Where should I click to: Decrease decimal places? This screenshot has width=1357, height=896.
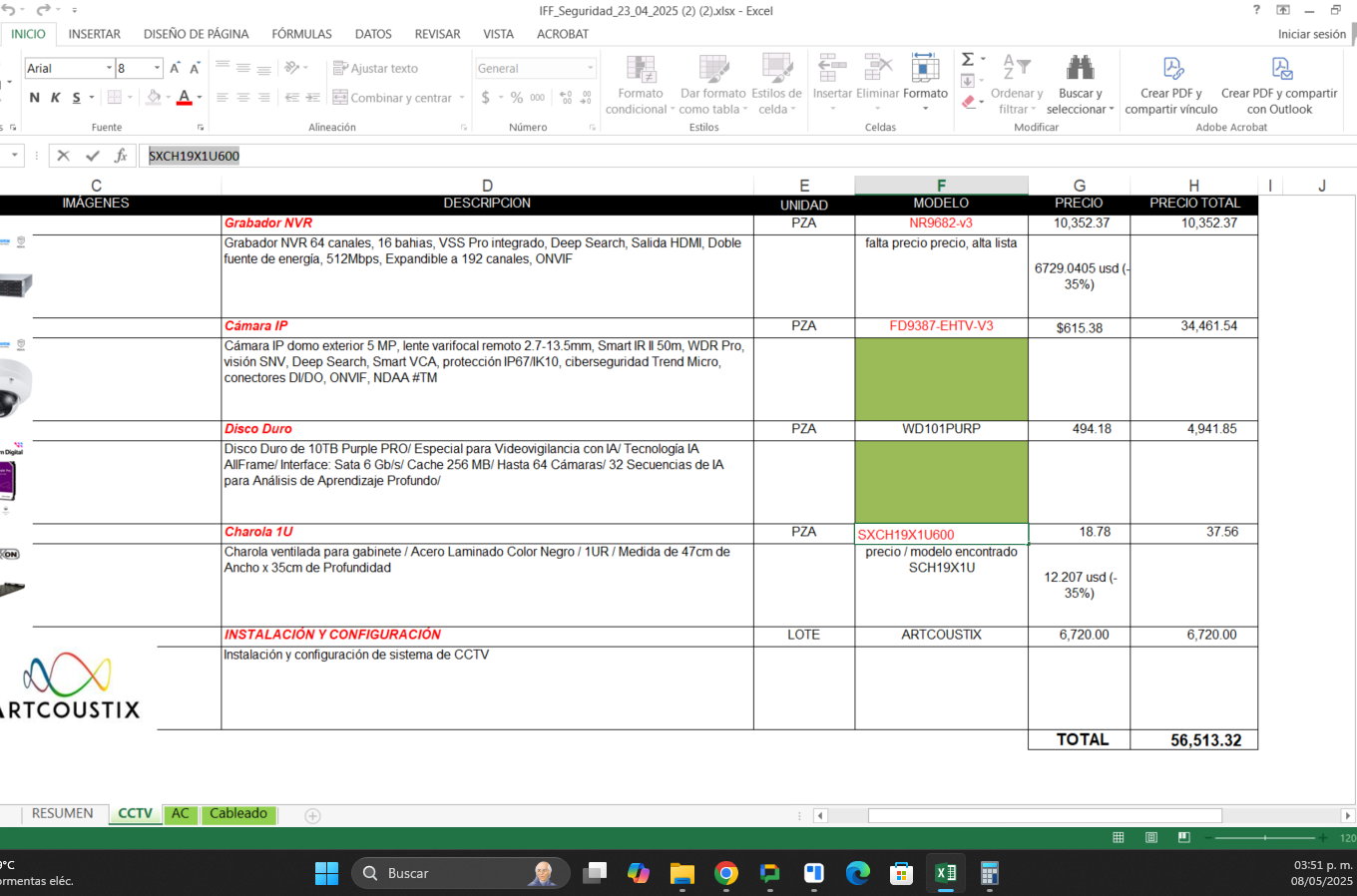(587, 98)
